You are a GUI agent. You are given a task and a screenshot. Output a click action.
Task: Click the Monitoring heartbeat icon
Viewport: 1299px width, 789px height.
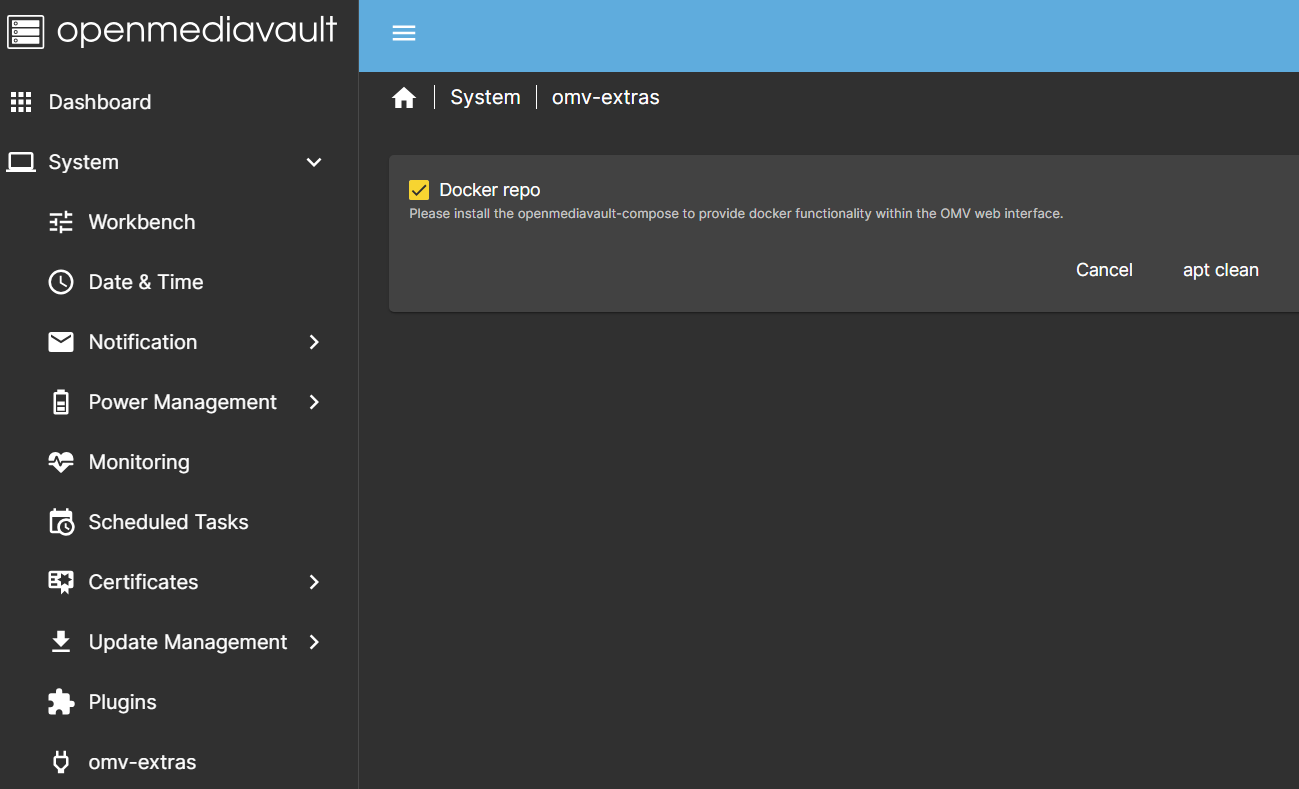coord(61,462)
